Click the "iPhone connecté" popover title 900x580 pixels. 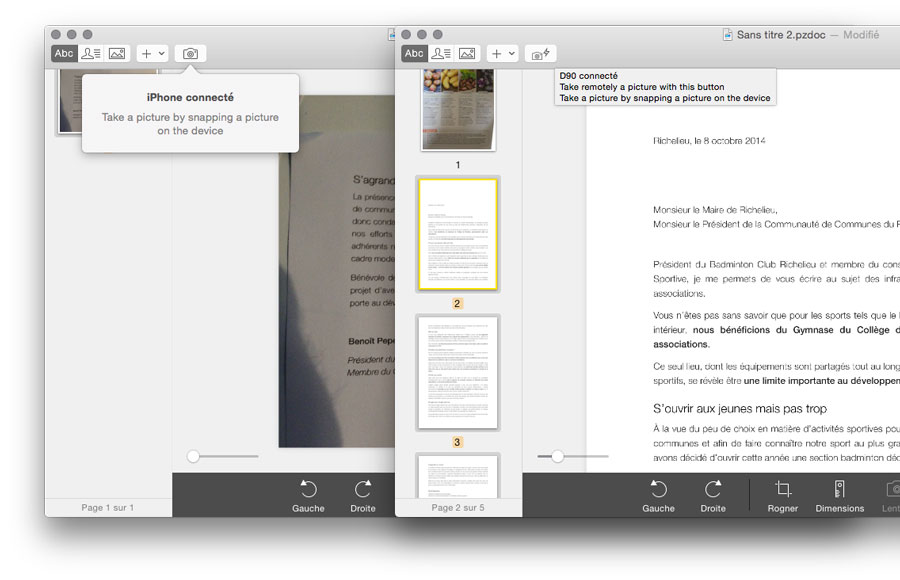190,98
